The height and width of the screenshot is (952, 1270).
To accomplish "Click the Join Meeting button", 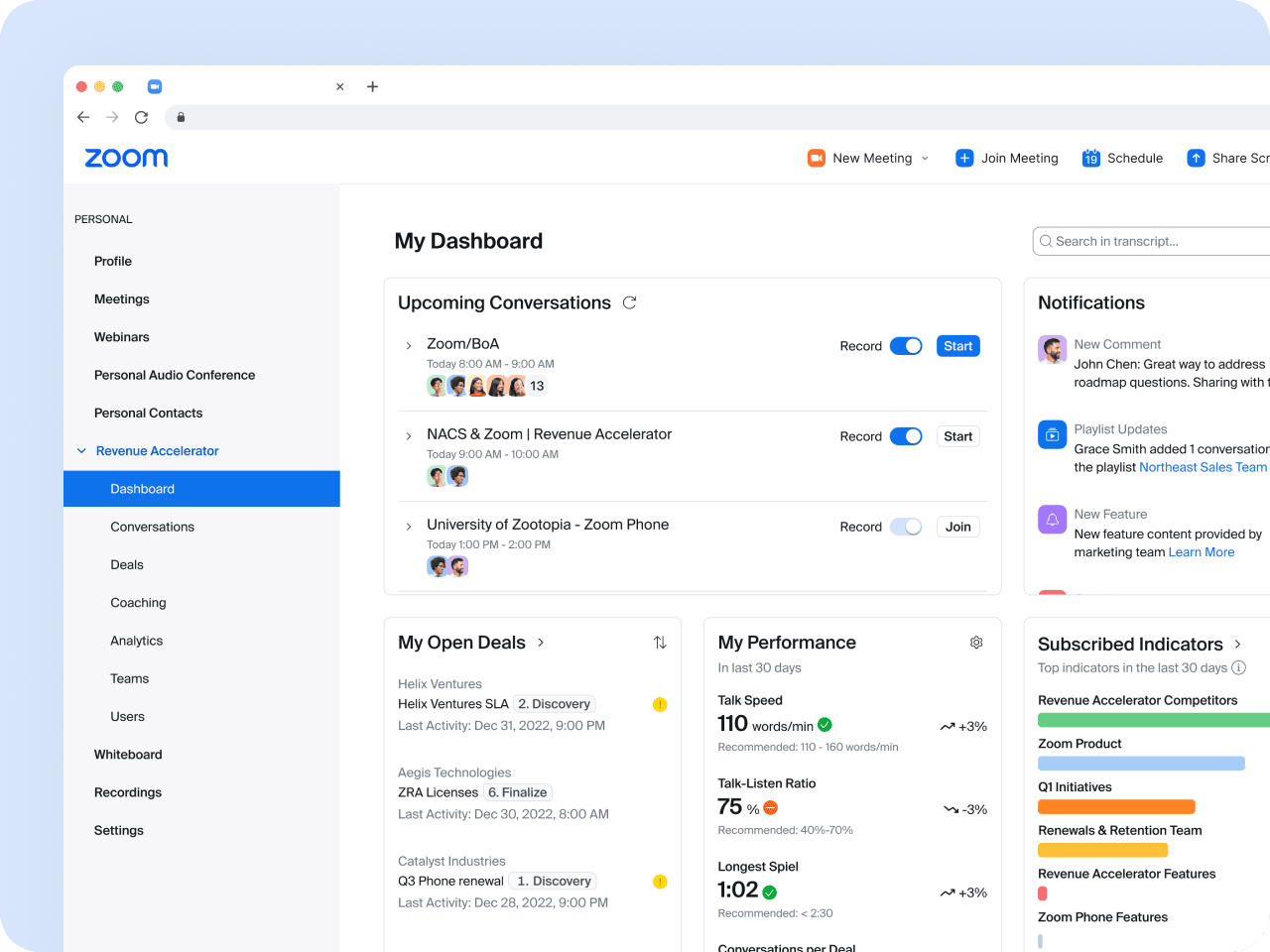I will (1007, 158).
